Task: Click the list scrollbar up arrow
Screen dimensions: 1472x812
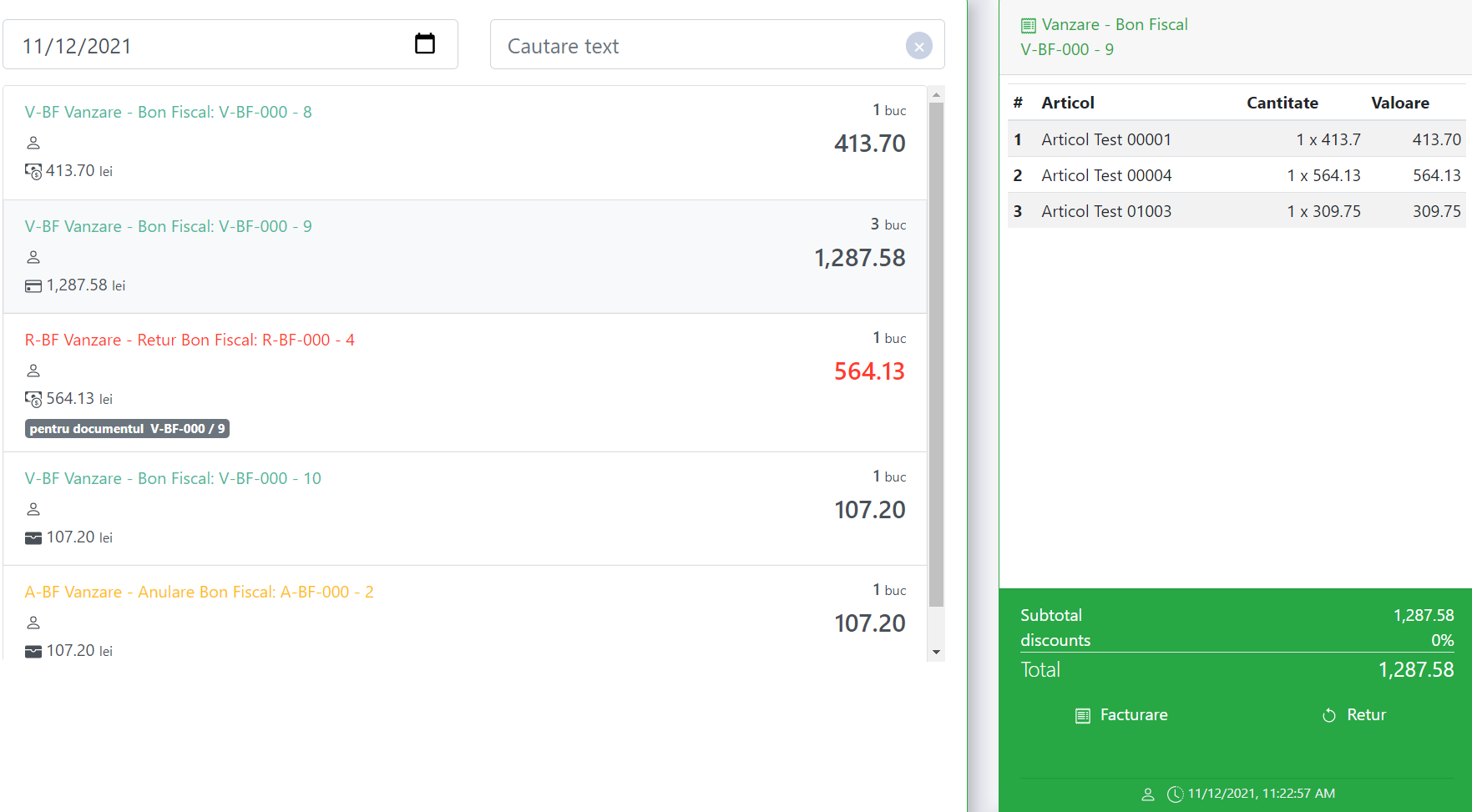Action: [937, 94]
